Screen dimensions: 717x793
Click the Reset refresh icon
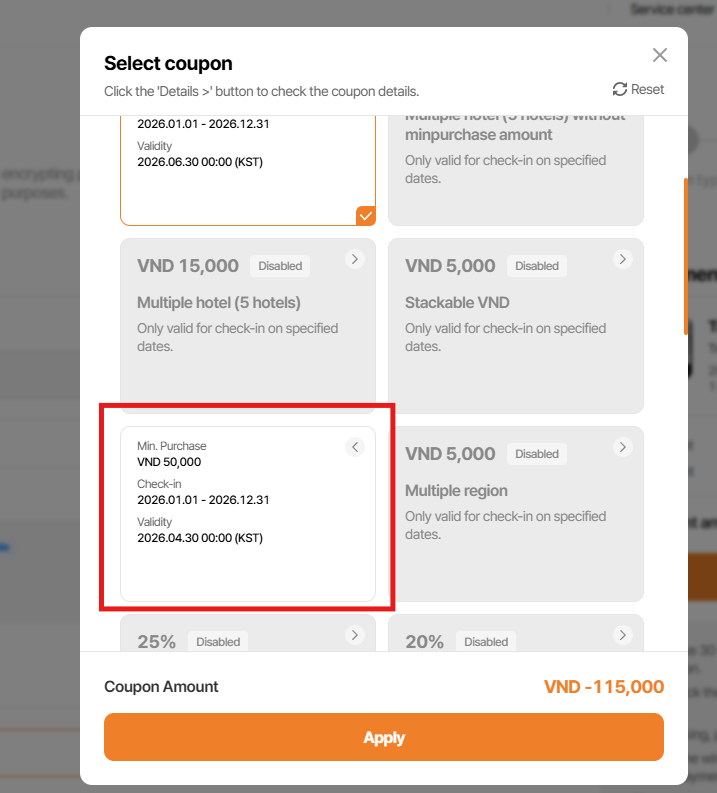click(x=620, y=89)
